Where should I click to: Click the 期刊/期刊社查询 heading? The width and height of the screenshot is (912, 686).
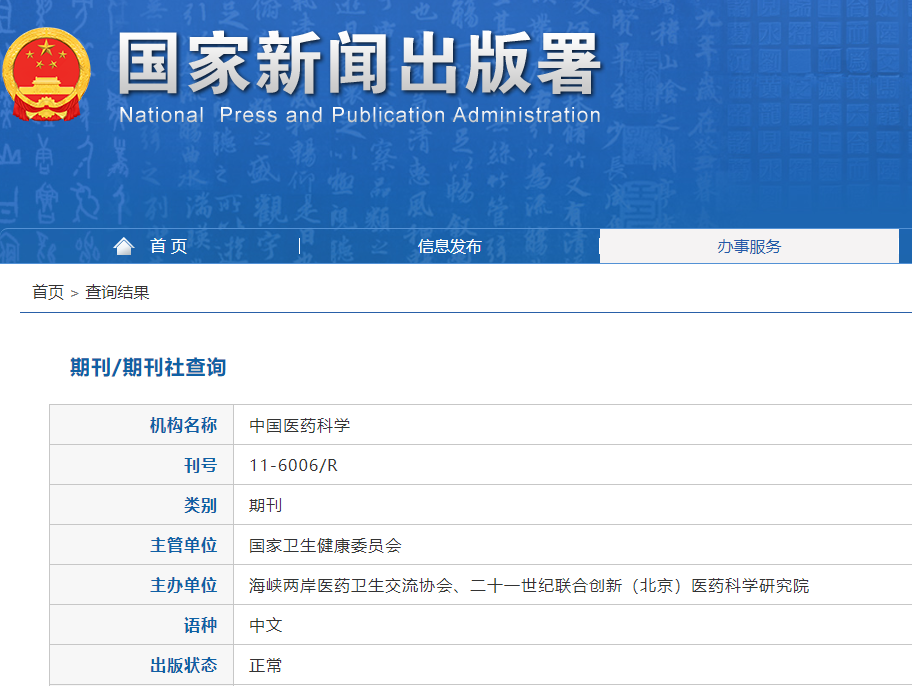(148, 367)
